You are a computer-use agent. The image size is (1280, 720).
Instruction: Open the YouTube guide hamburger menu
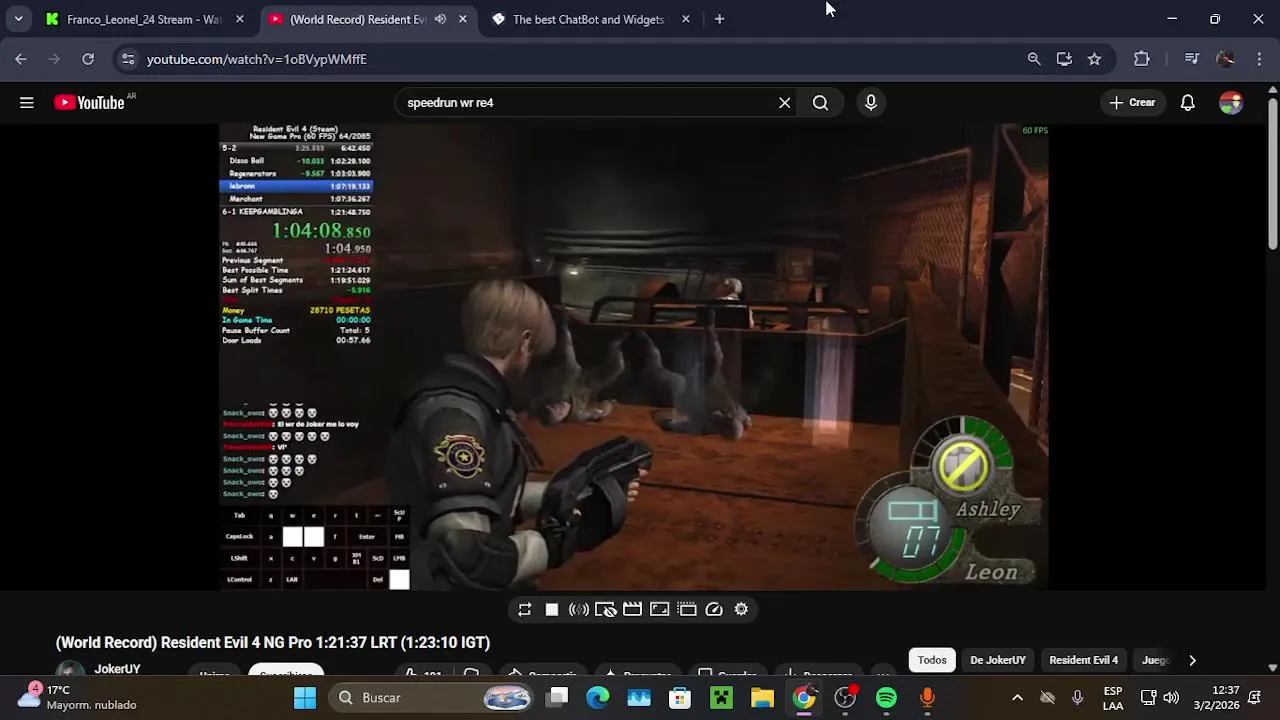click(27, 102)
